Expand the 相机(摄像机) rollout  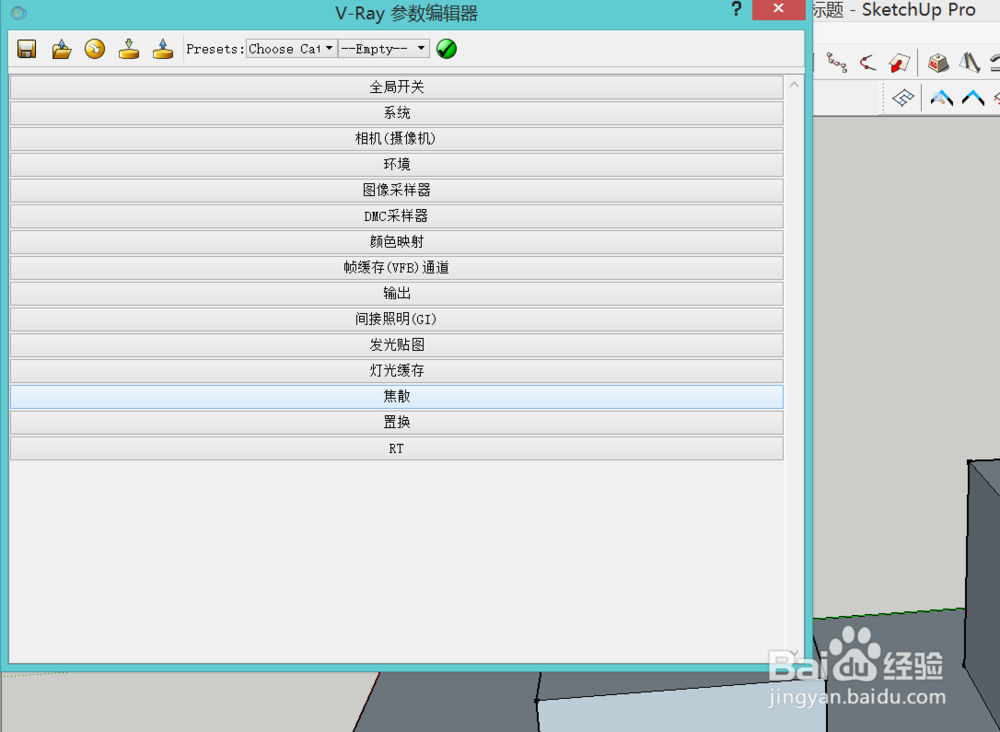point(397,139)
